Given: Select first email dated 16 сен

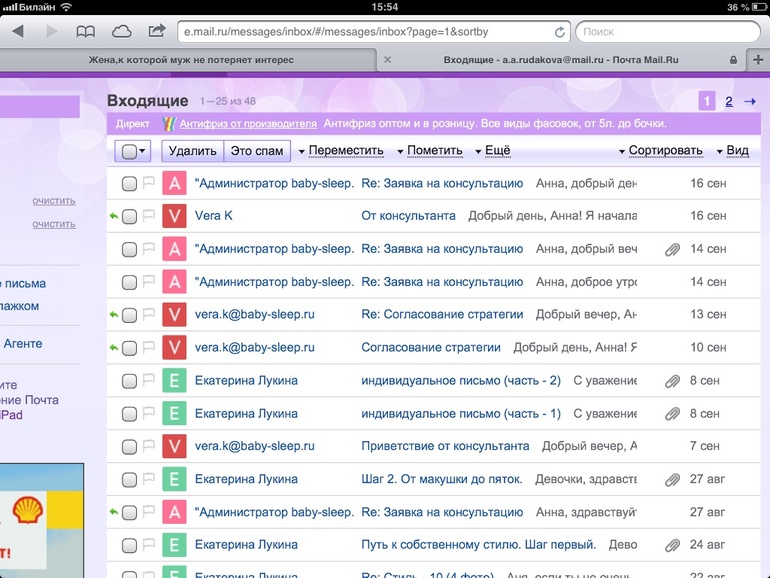Looking at the screenshot, I should [129, 184].
